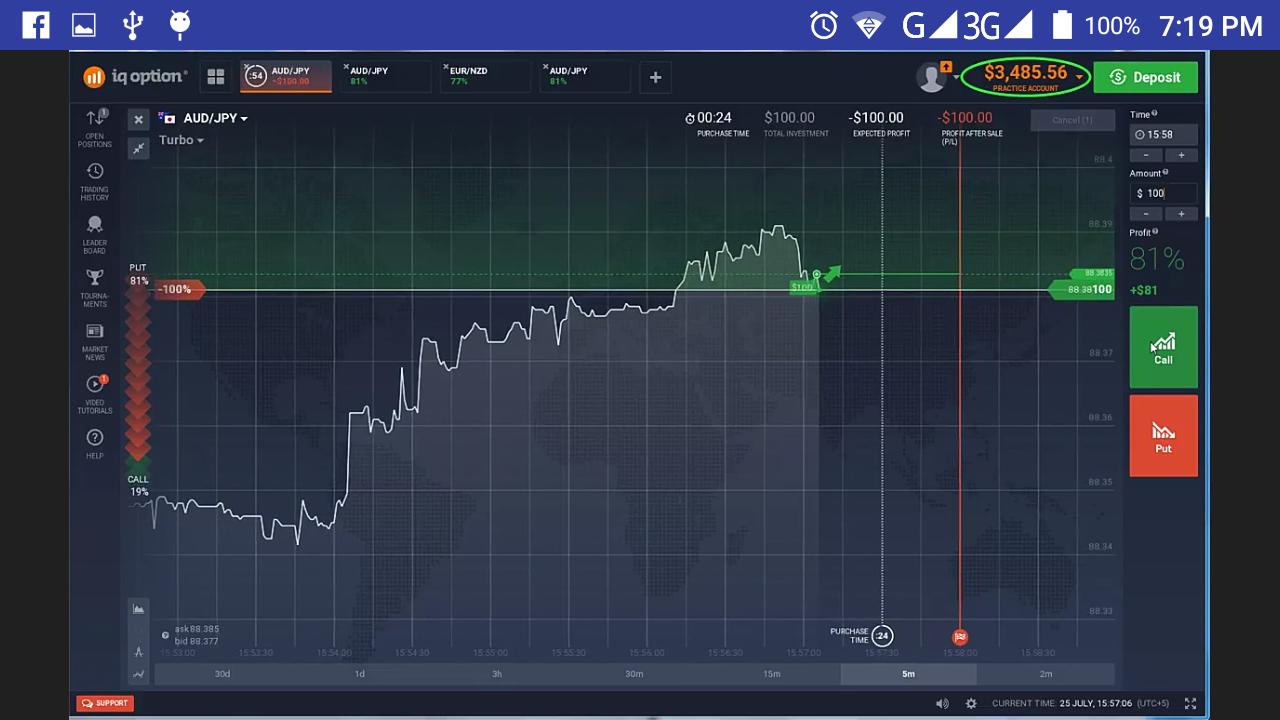Click the user profile avatar
The height and width of the screenshot is (720, 1280).
[x=932, y=77]
